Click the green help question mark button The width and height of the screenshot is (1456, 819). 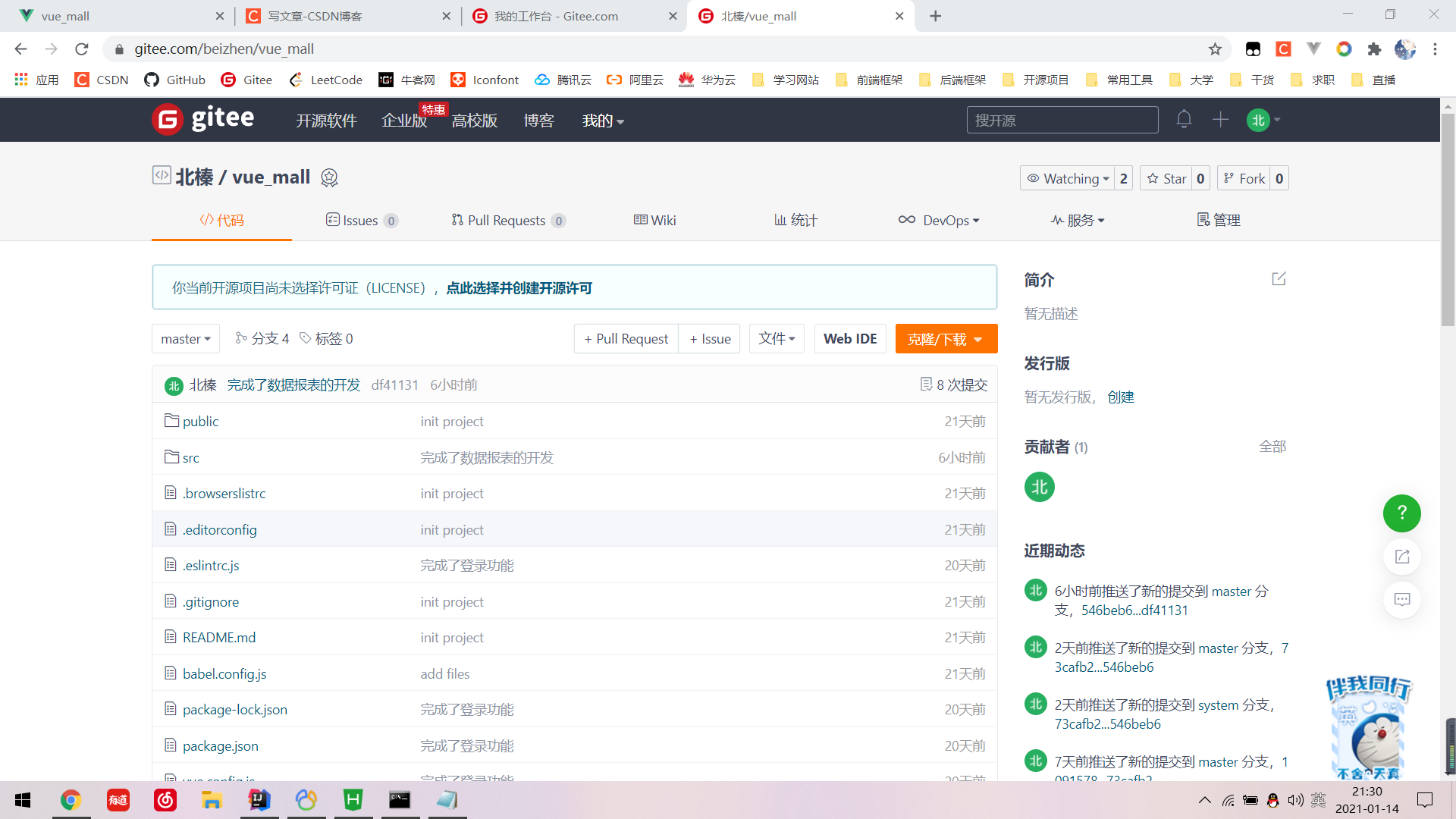click(x=1401, y=513)
